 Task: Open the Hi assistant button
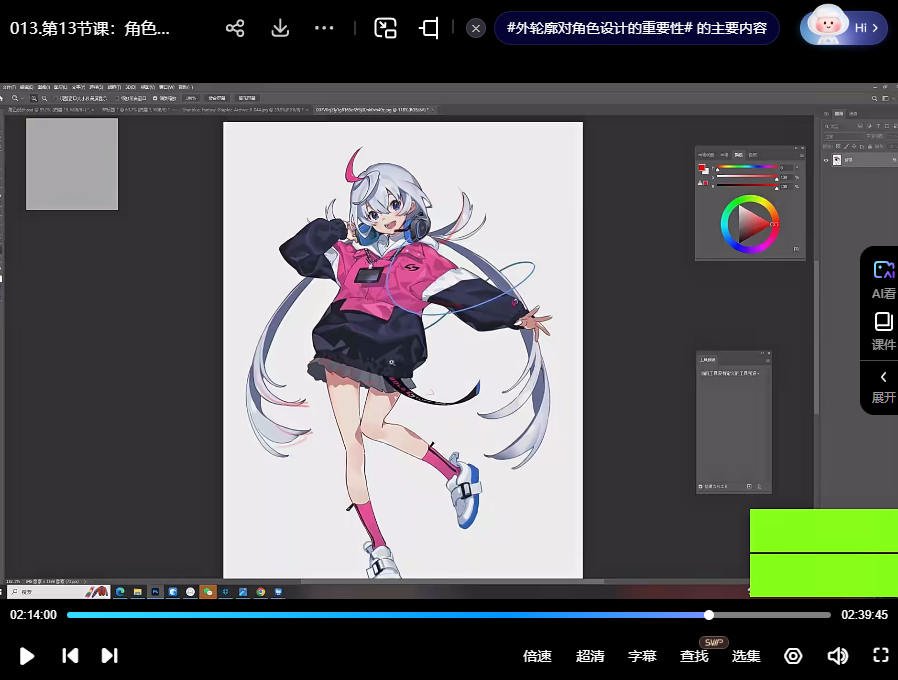[x=845, y=27]
